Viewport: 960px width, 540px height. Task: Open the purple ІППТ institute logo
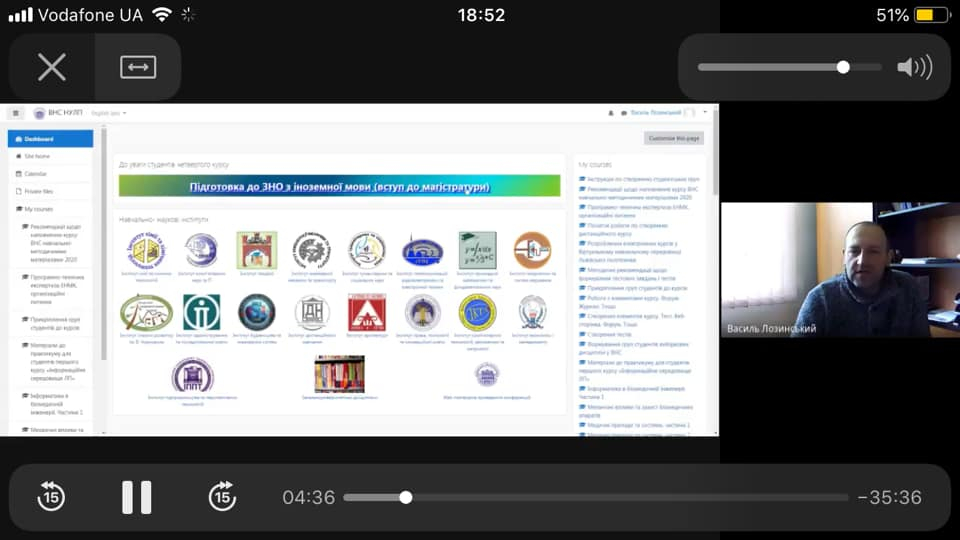click(x=192, y=375)
